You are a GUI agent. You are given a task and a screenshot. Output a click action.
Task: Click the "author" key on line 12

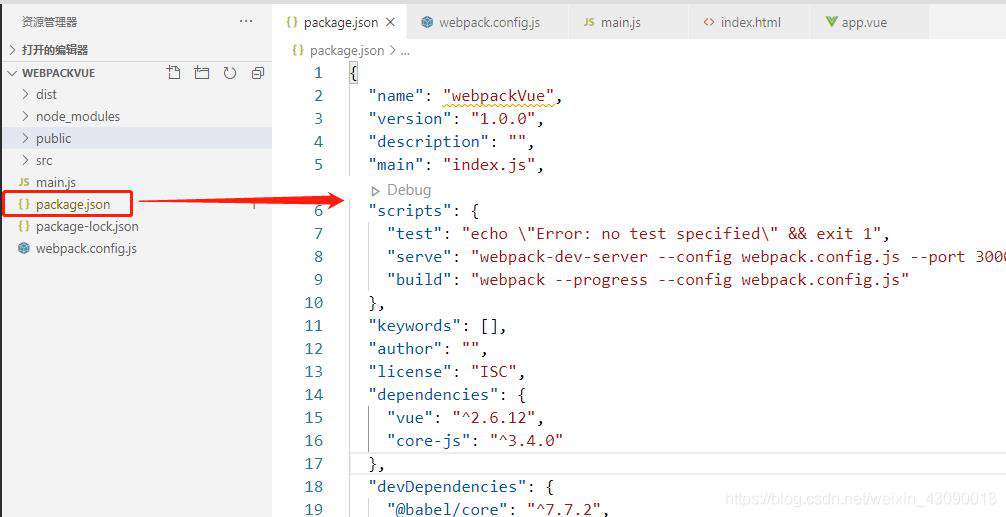click(405, 349)
